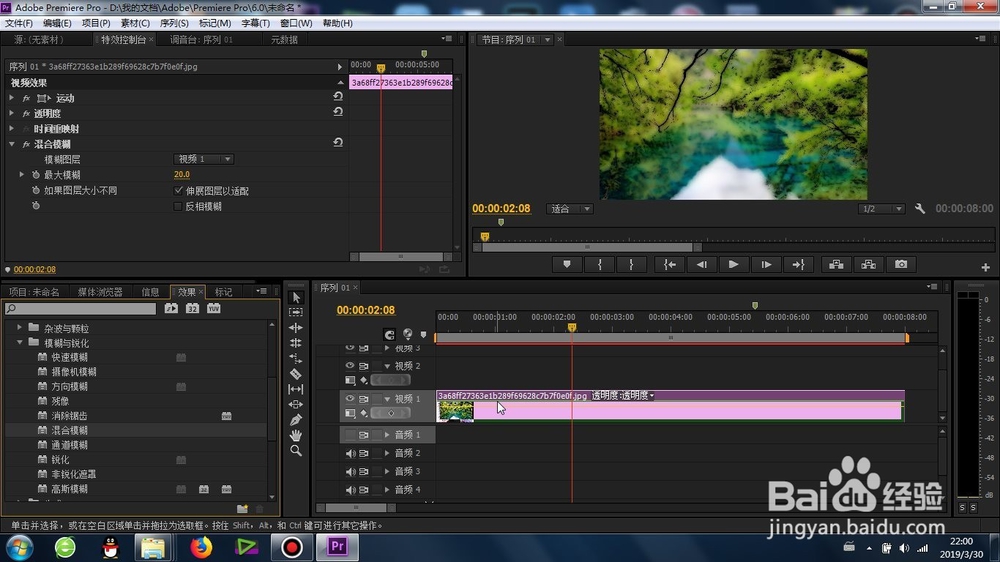Select 高斯模糊 effect
This screenshot has height=562, width=1000.
pos(69,489)
